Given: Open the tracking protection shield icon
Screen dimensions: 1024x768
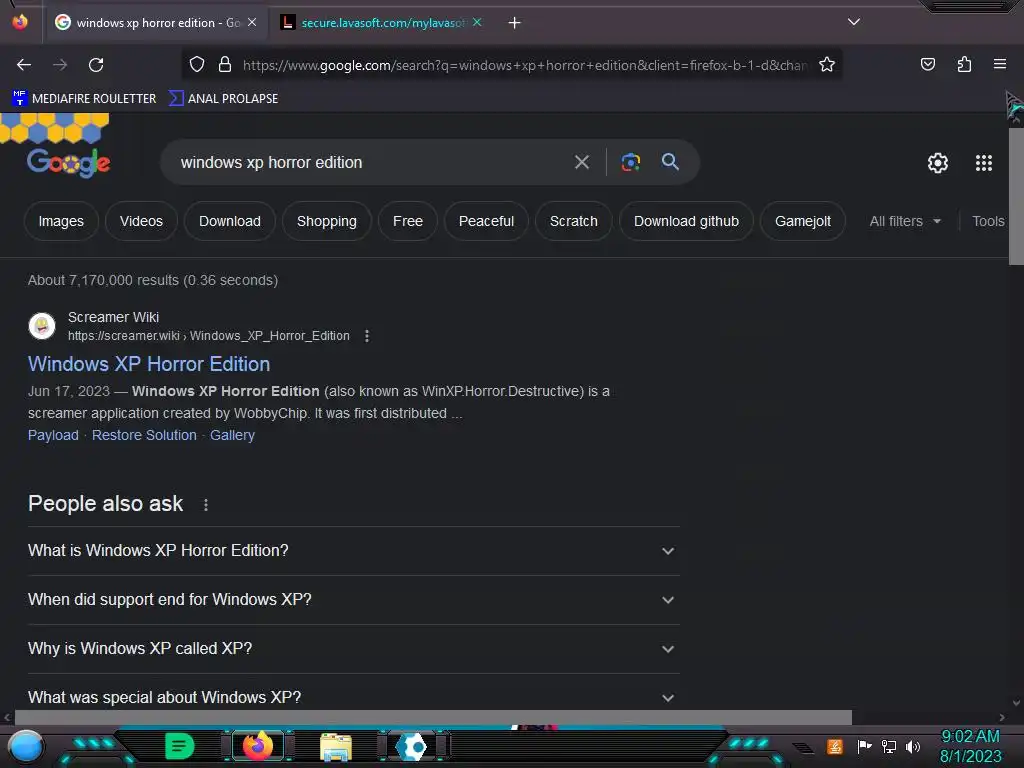Looking at the screenshot, I should [x=197, y=65].
